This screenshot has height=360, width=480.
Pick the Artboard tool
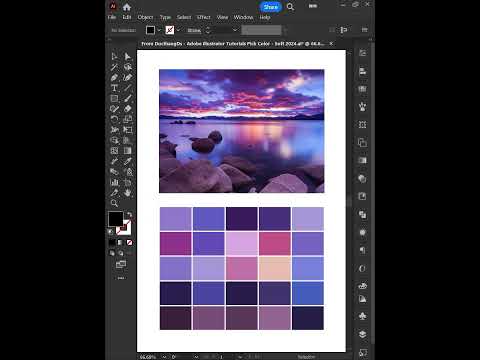[127, 182]
